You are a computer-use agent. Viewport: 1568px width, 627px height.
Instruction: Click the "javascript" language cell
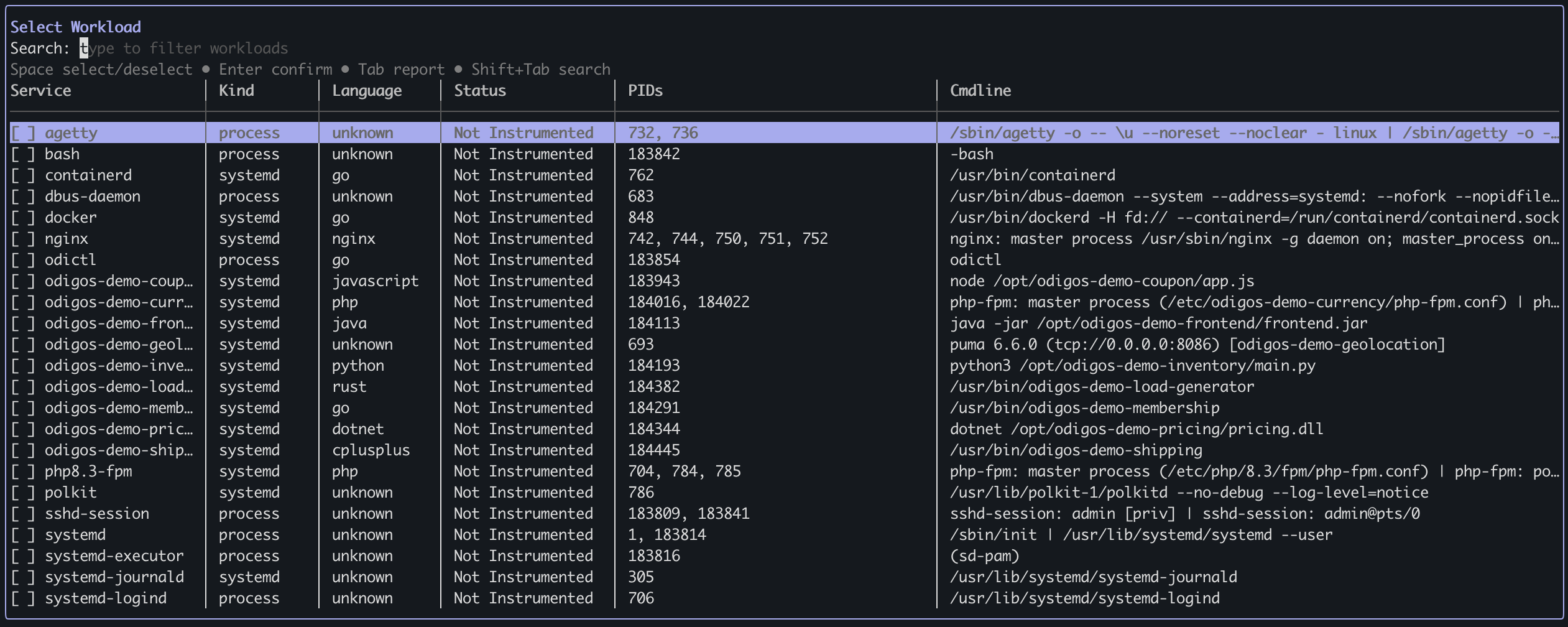376,281
